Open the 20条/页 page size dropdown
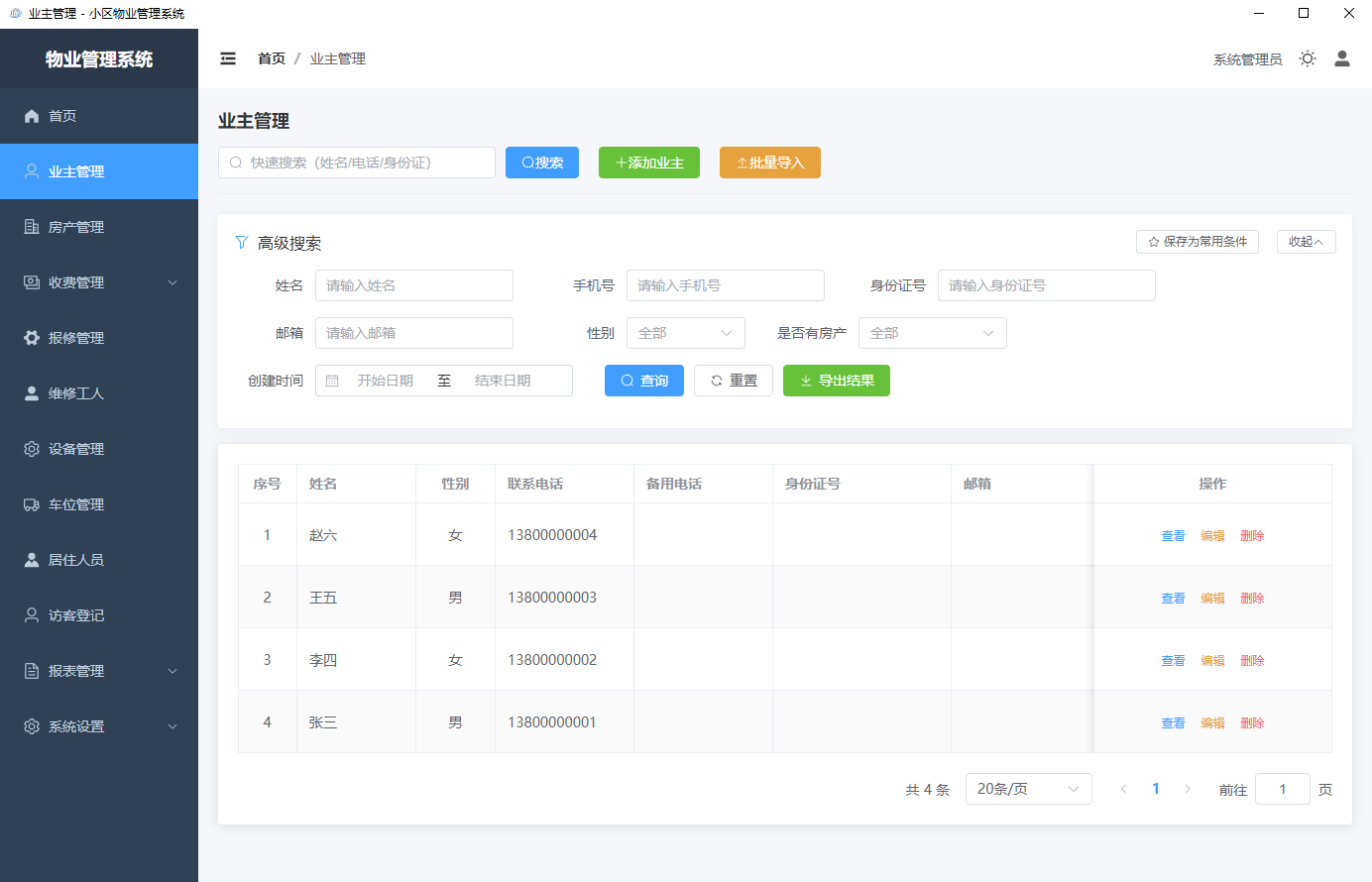 (x=1028, y=789)
